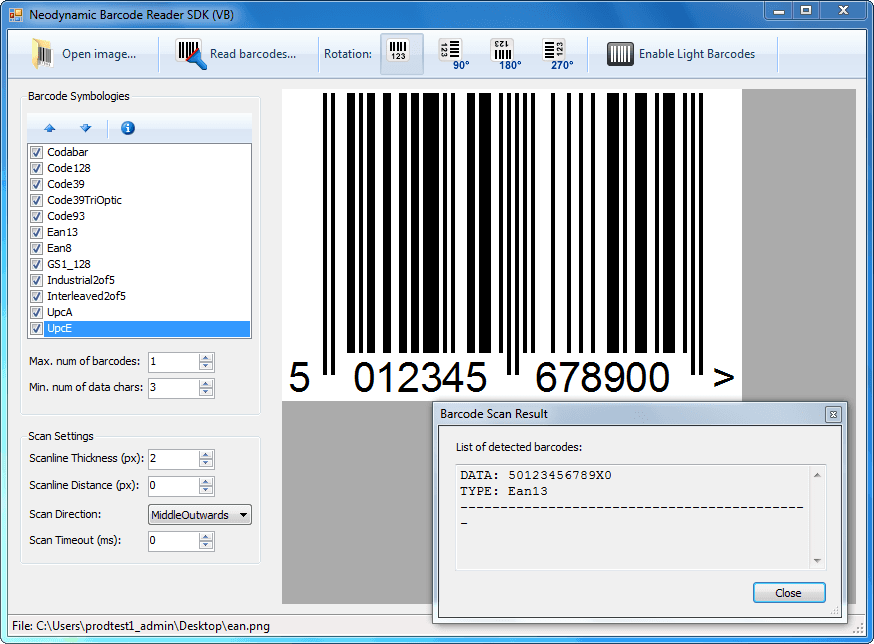Decrease Min. num of data chars
Image resolution: width=874 pixels, height=644 pixels.
(206, 392)
